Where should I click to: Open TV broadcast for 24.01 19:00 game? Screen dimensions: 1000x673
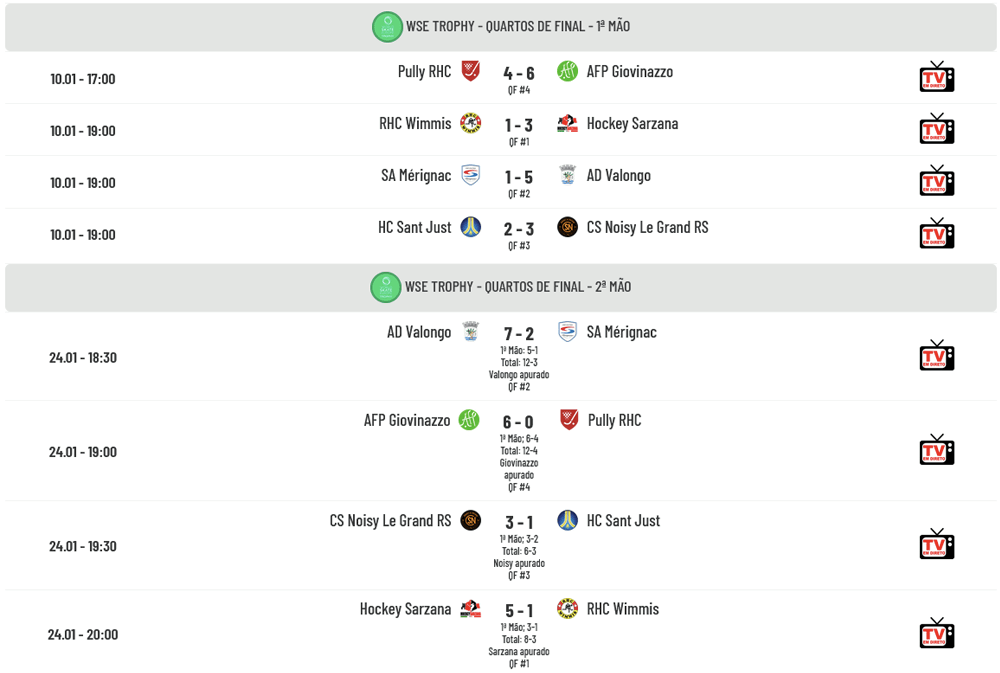(936, 450)
